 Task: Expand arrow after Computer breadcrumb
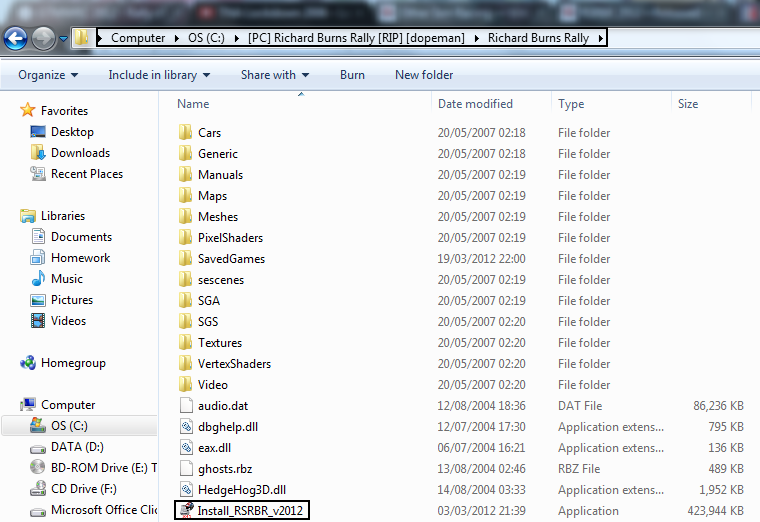(x=177, y=38)
